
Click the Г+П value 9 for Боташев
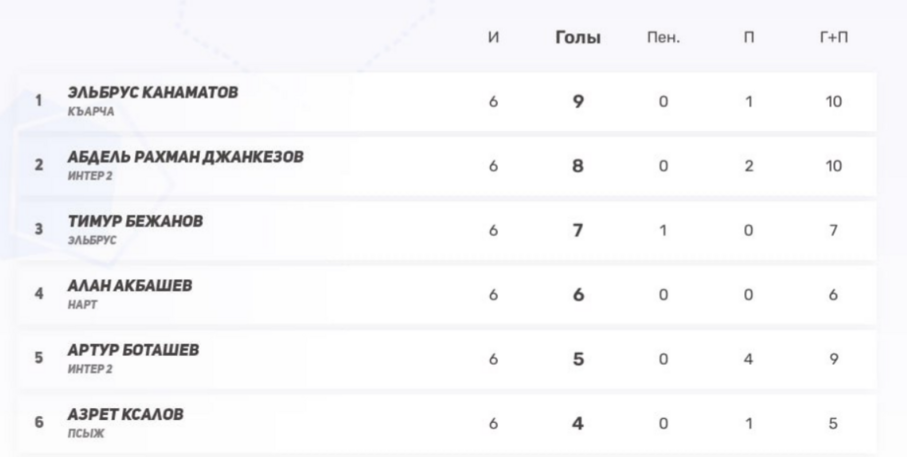click(x=834, y=357)
